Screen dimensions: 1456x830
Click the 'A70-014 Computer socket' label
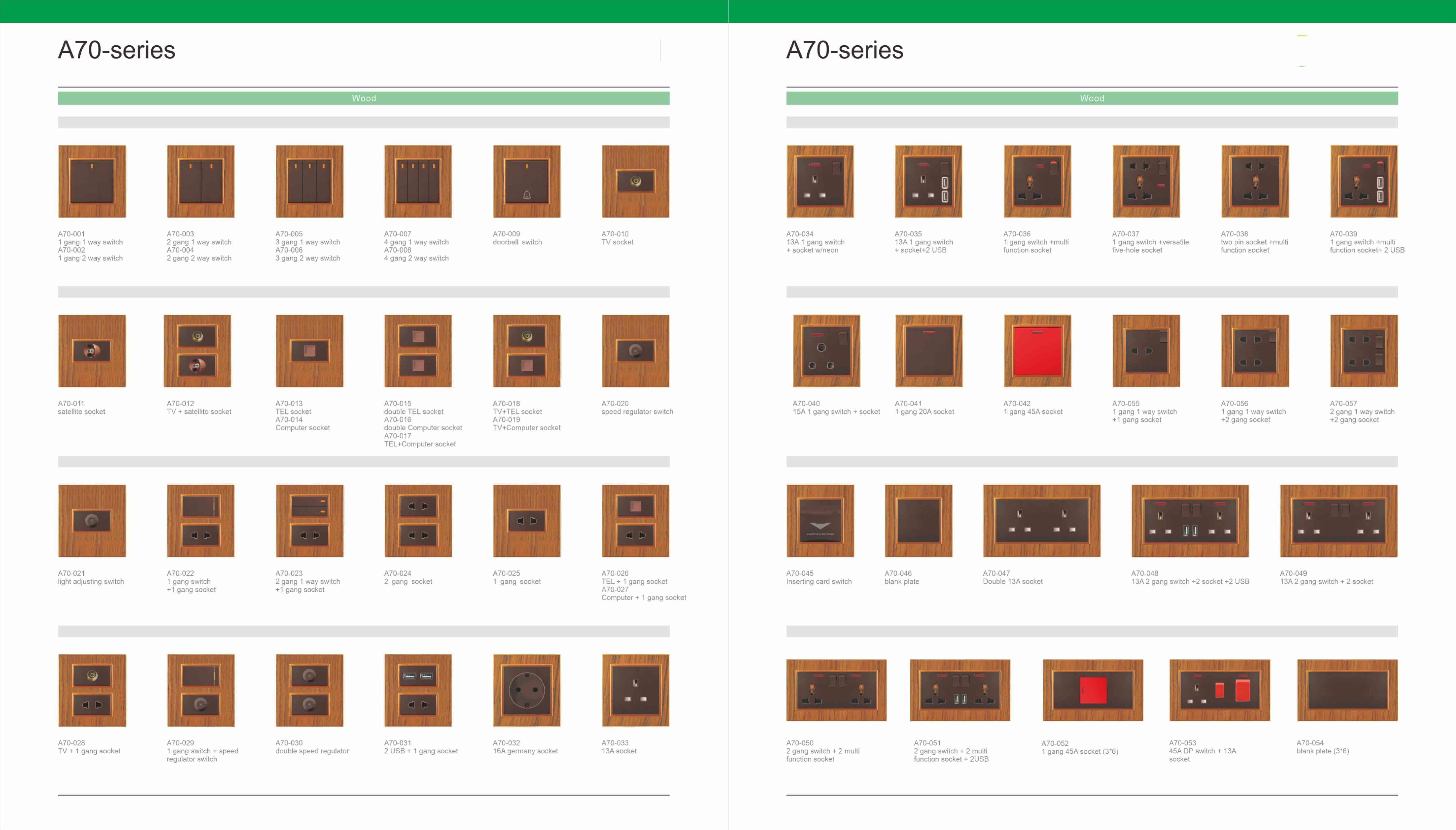pos(303,424)
